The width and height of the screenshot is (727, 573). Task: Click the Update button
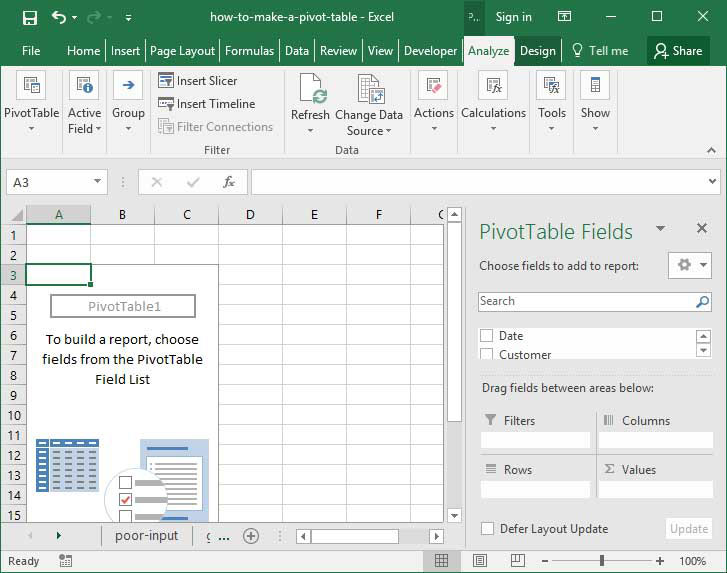pyautogui.click(x=689, y=528)
